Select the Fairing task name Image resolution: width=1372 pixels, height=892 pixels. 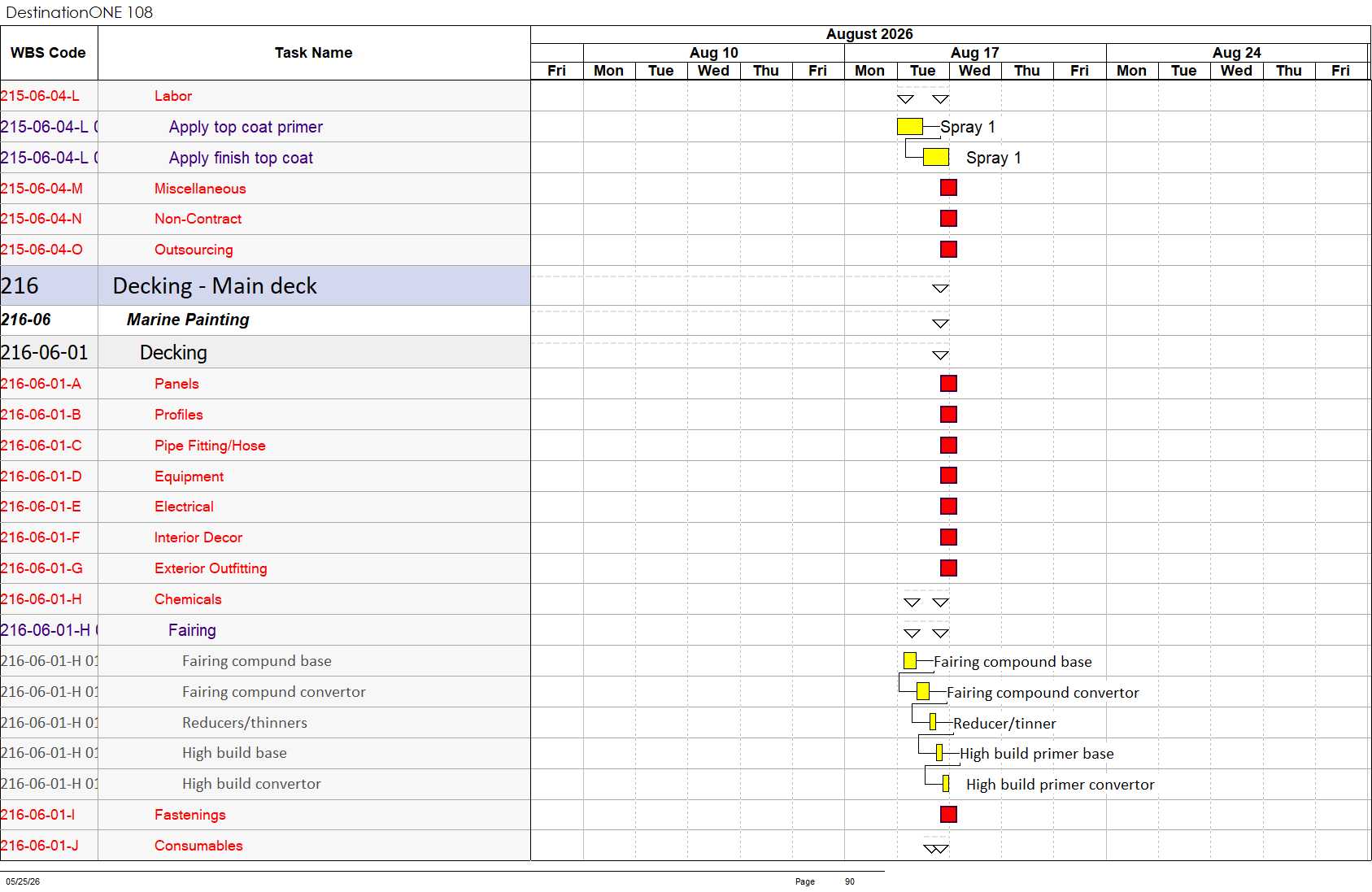point(192,630)
